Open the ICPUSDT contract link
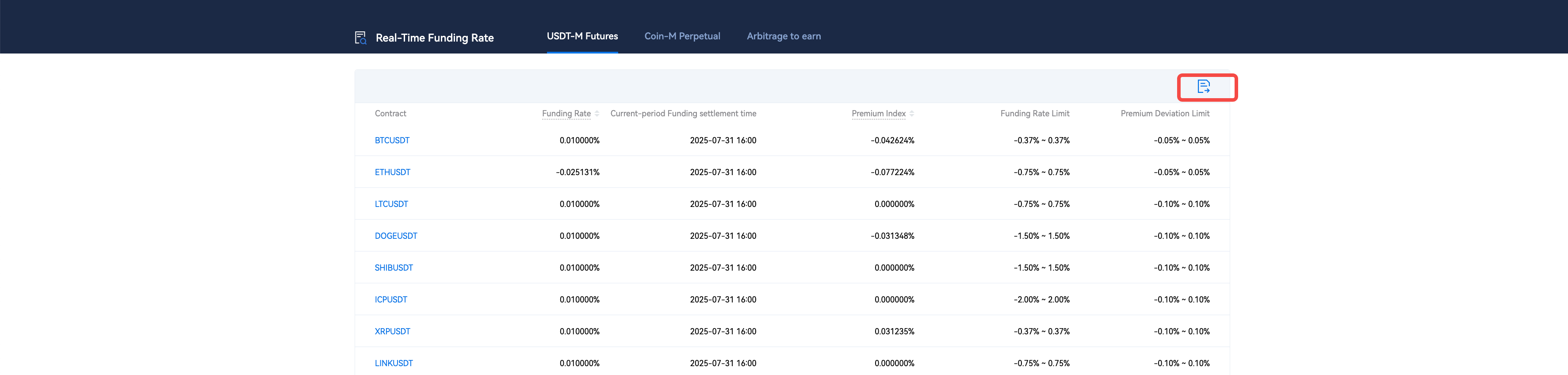 pyautogui.click(x=391, y=299)
